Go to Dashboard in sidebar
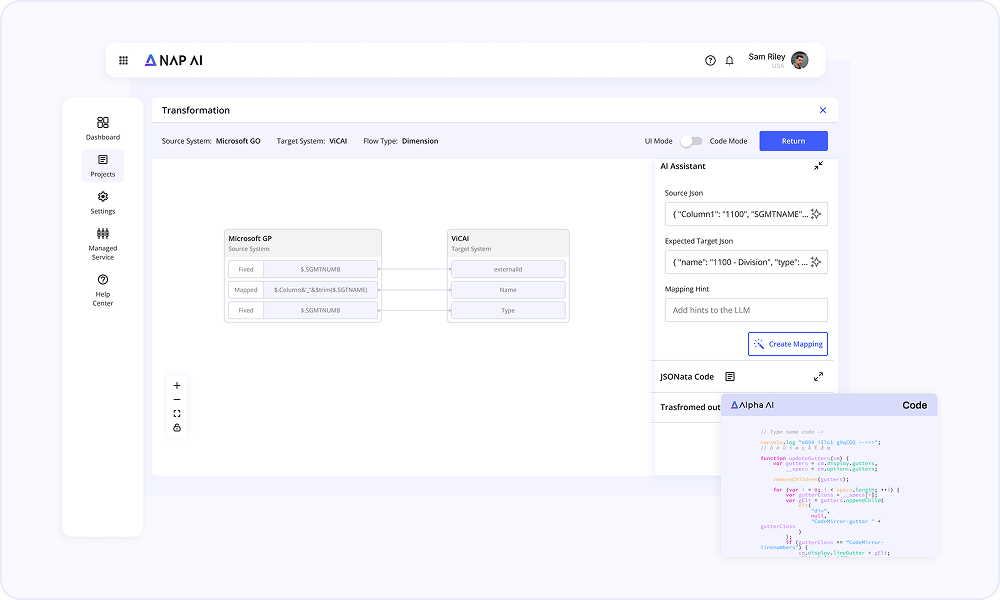Screen dimensions: 1000x600 point(103,128)
